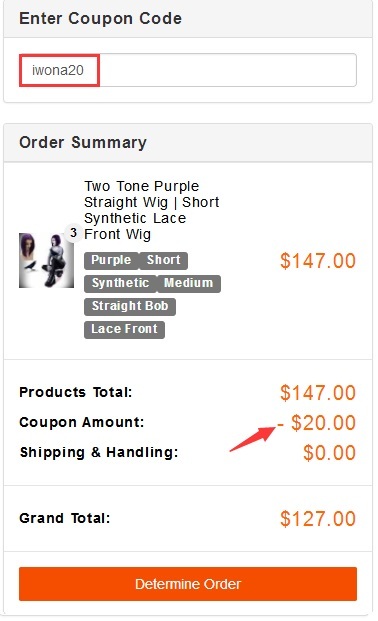Click the iwona20 coupon text

point(58,70)
